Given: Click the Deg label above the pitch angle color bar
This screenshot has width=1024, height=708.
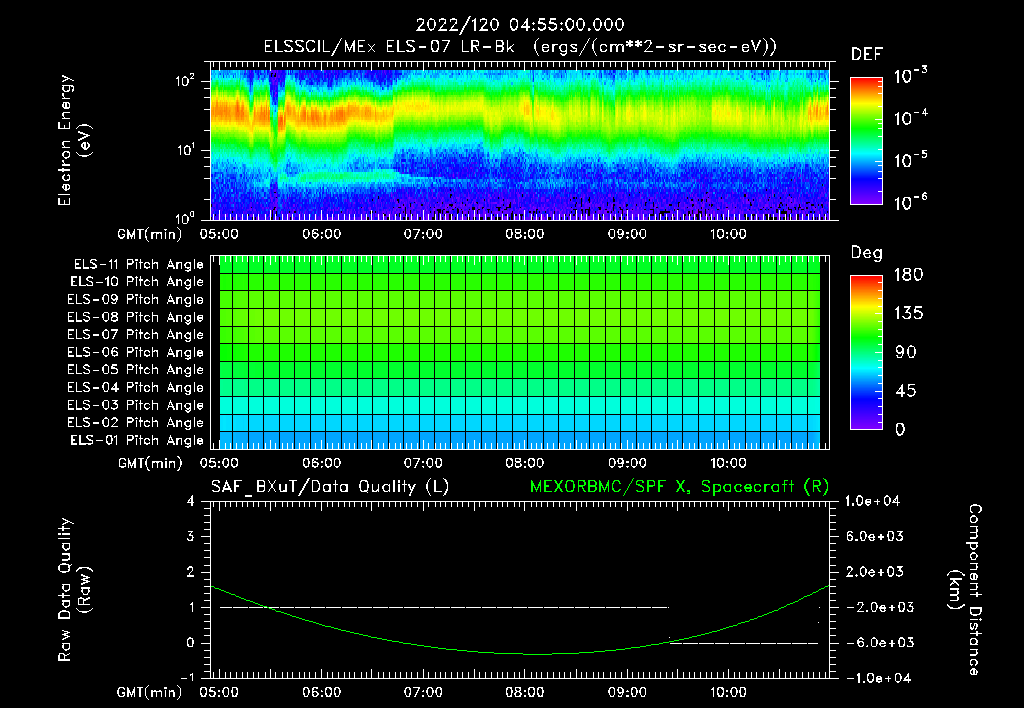Looking at the screenshot, I should pyautogui.click(x=867, y=253).
